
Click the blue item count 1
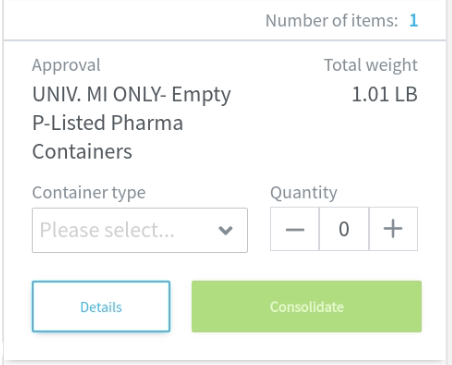pos(413,21)
